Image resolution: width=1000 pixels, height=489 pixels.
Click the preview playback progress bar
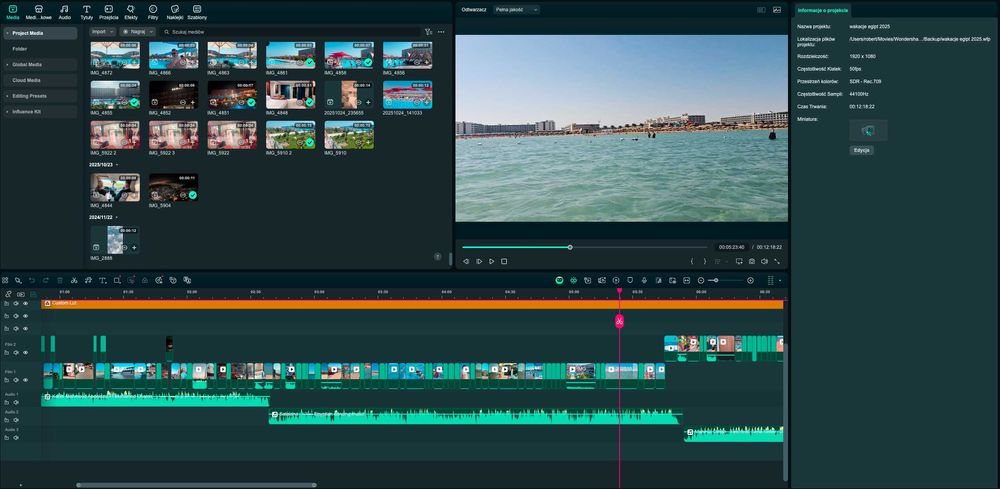tap(584, 247)
